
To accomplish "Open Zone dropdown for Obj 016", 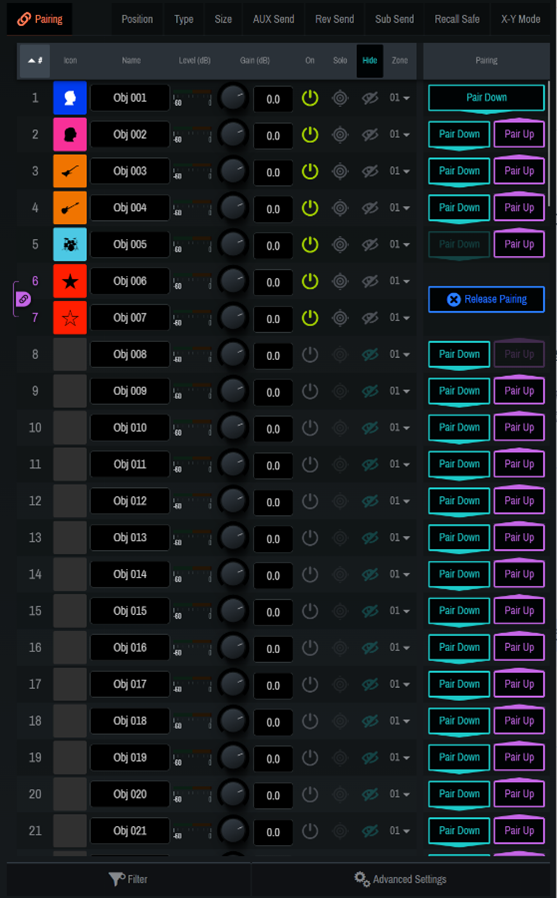I will 400,648.
